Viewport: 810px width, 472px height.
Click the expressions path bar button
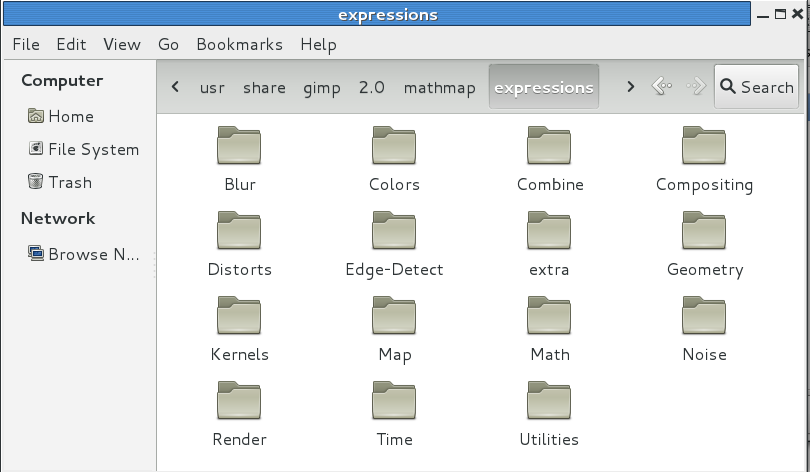pos(543,87)
